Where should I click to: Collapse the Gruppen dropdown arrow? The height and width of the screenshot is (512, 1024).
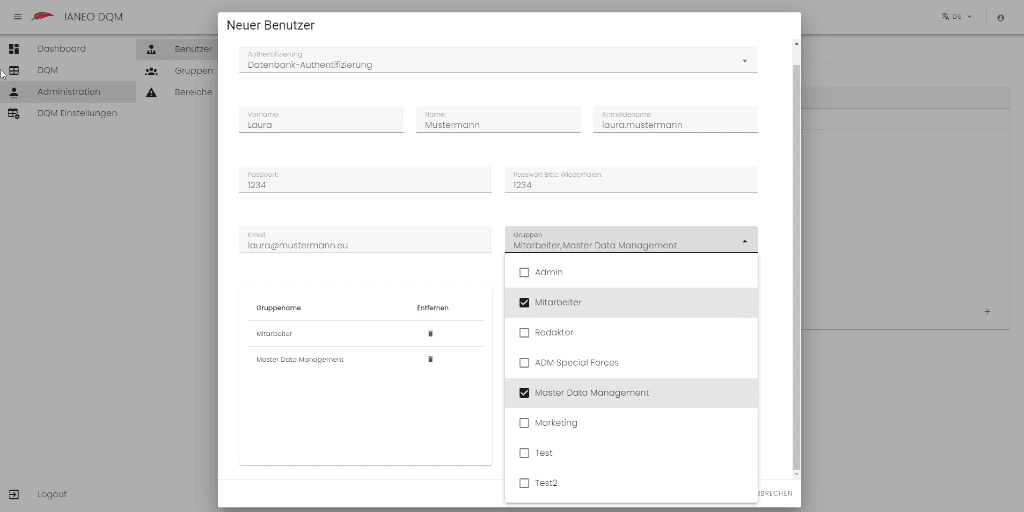tap(744, 241)
